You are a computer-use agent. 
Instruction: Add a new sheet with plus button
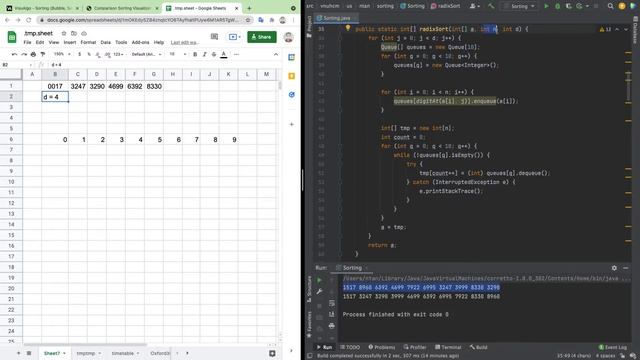point(18,353)
